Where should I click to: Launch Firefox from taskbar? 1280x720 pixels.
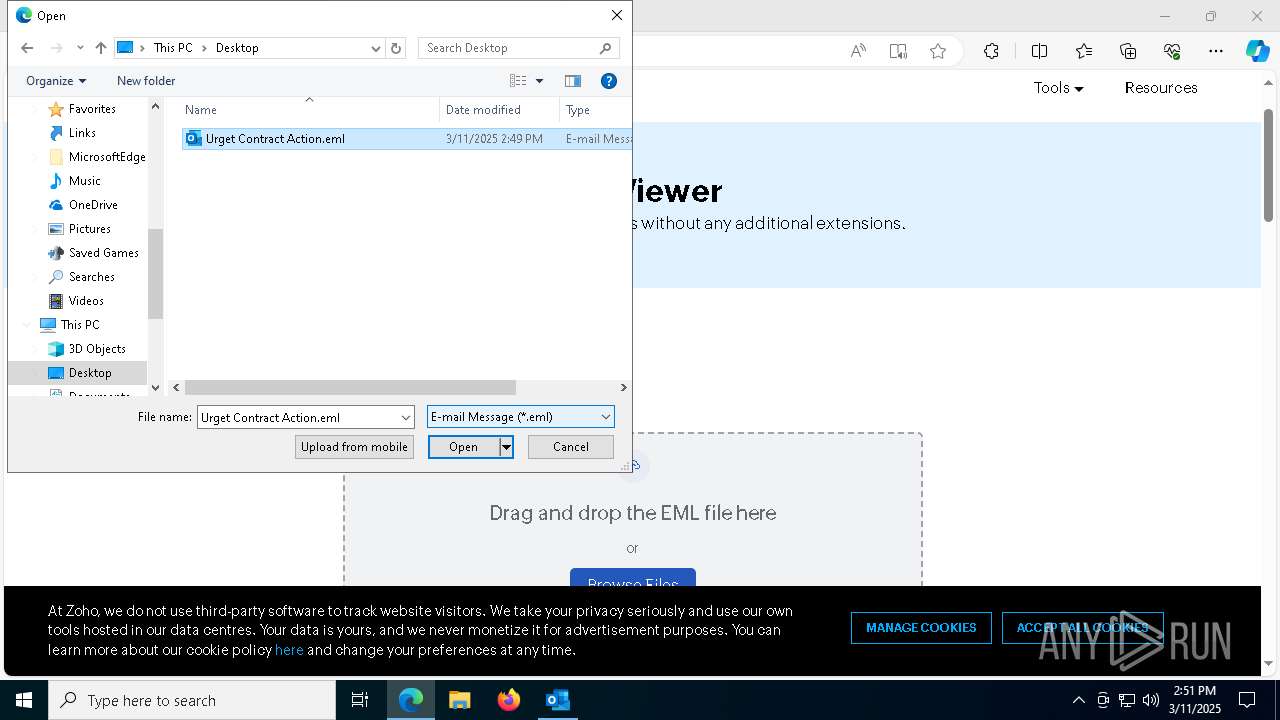tap(509, 700)
